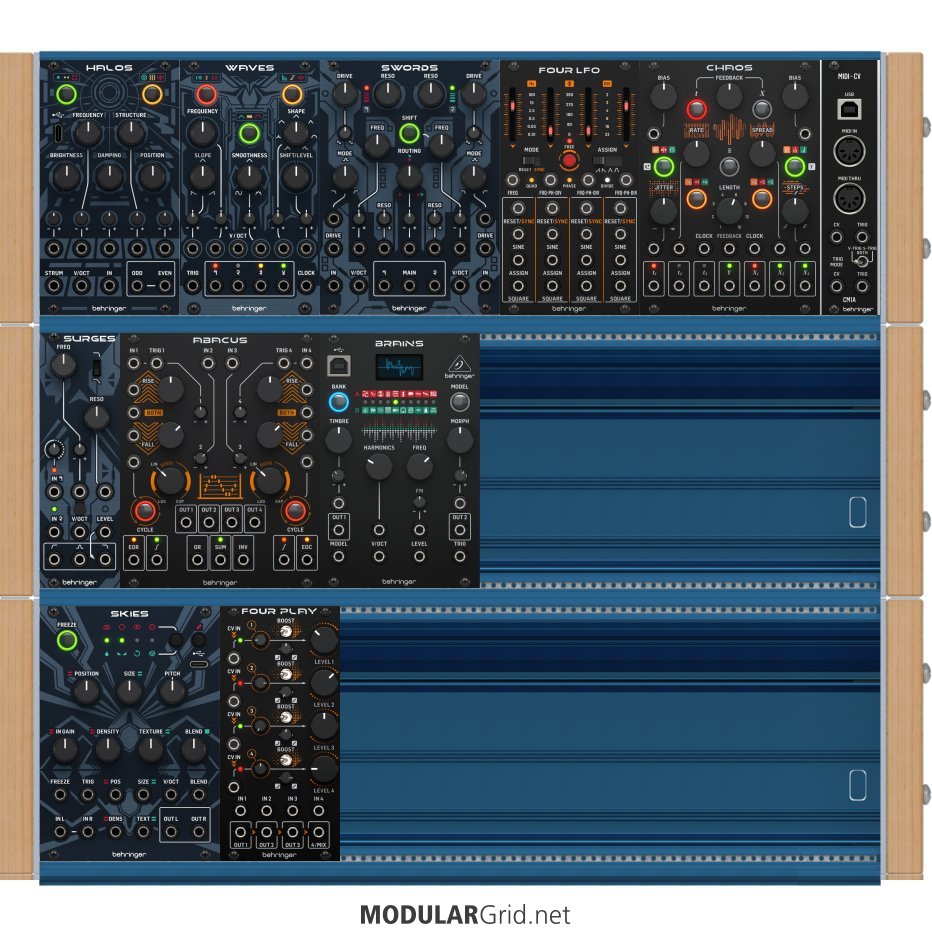Click the red lit button on Chaos

pos(696,109)
